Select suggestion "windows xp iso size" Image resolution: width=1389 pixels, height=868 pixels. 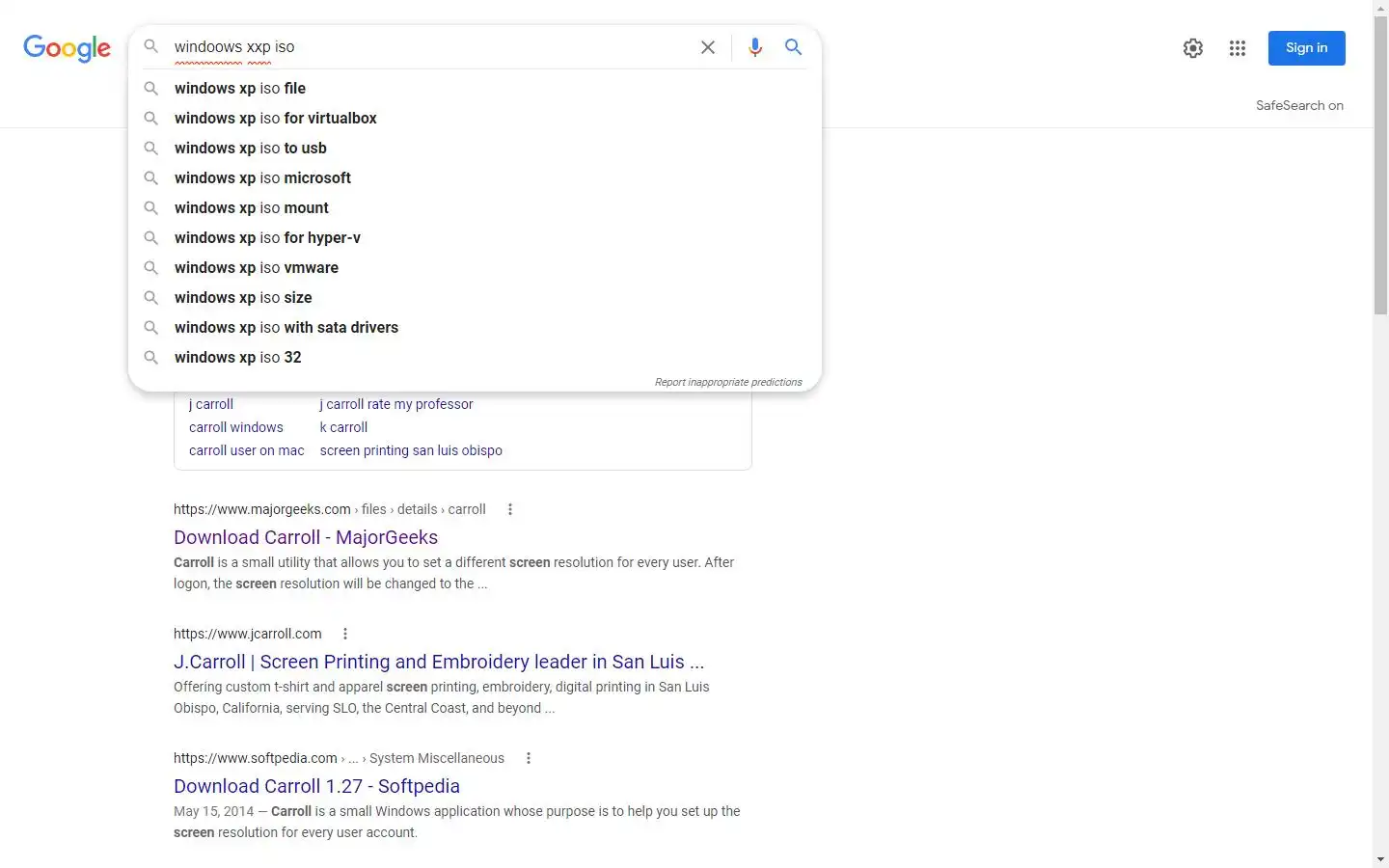[475, 297]
